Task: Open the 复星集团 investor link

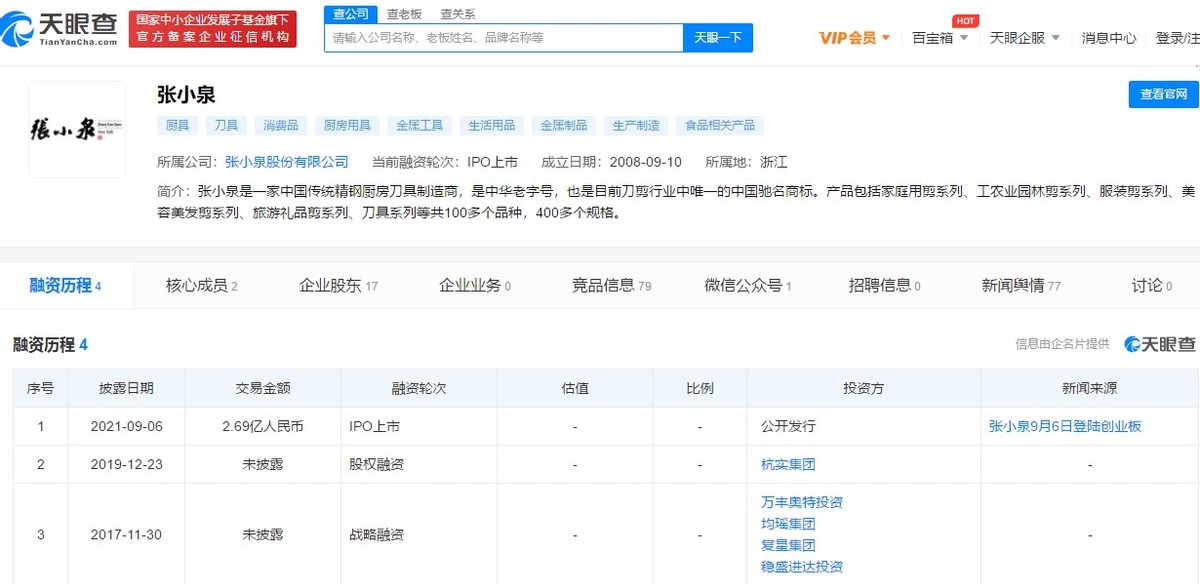Action: click(788, 545)
